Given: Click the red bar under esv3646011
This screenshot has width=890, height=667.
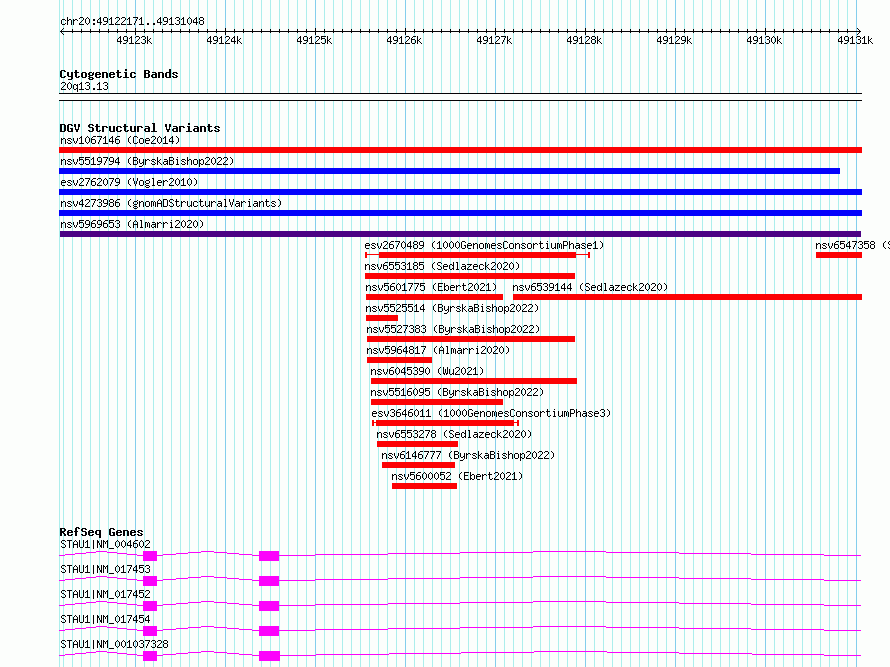Looking at the screenshot, I should (x=445, y=423).
